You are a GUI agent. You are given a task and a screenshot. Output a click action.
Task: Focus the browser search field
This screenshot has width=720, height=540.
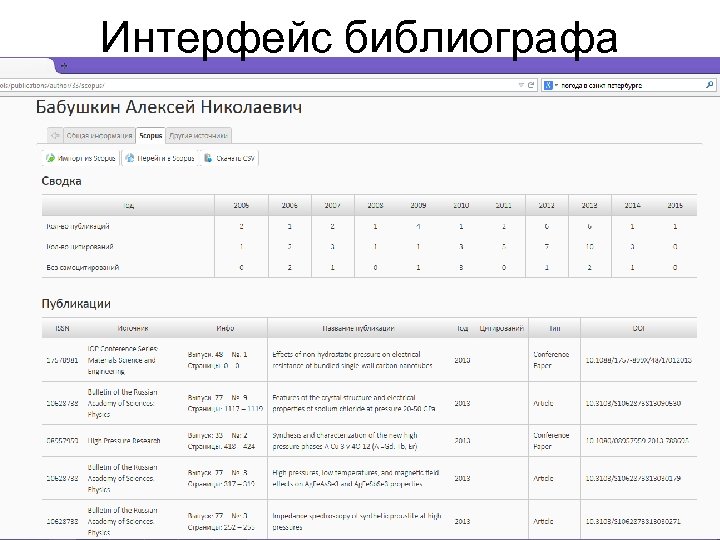click(x=631, y=85)
